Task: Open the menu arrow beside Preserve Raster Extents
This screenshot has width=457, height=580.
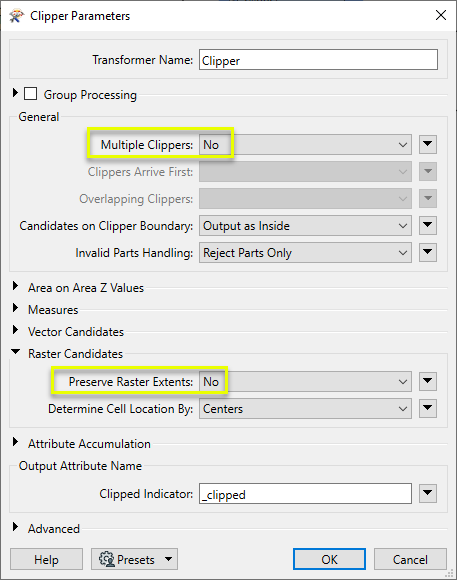Action: tap(428, 381)
